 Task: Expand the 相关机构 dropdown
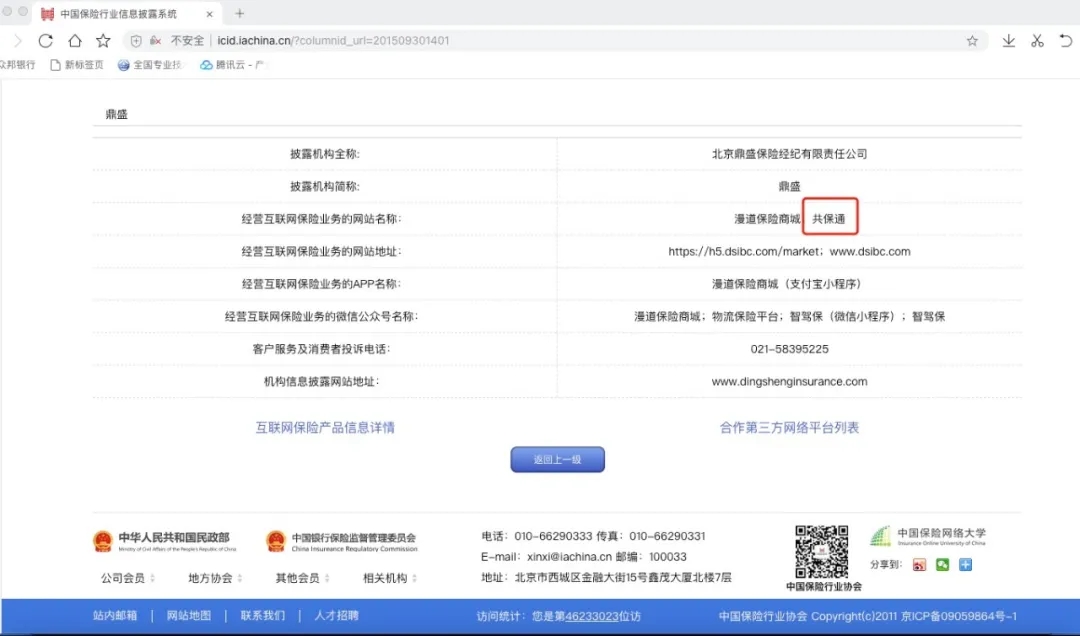pyautogui.click(x=390, y=578)
